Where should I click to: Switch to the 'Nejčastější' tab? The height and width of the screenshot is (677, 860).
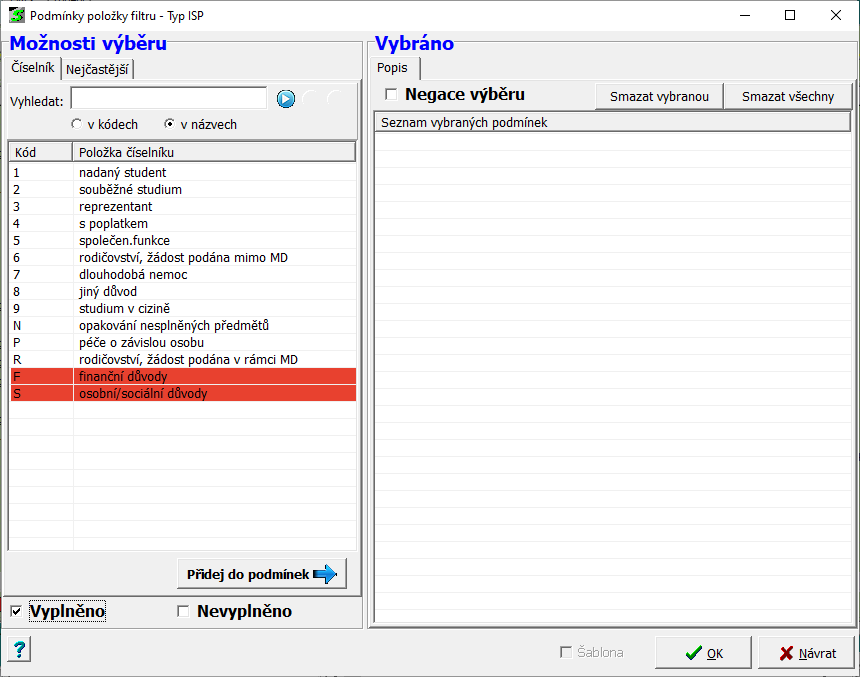tap(97, 69)
